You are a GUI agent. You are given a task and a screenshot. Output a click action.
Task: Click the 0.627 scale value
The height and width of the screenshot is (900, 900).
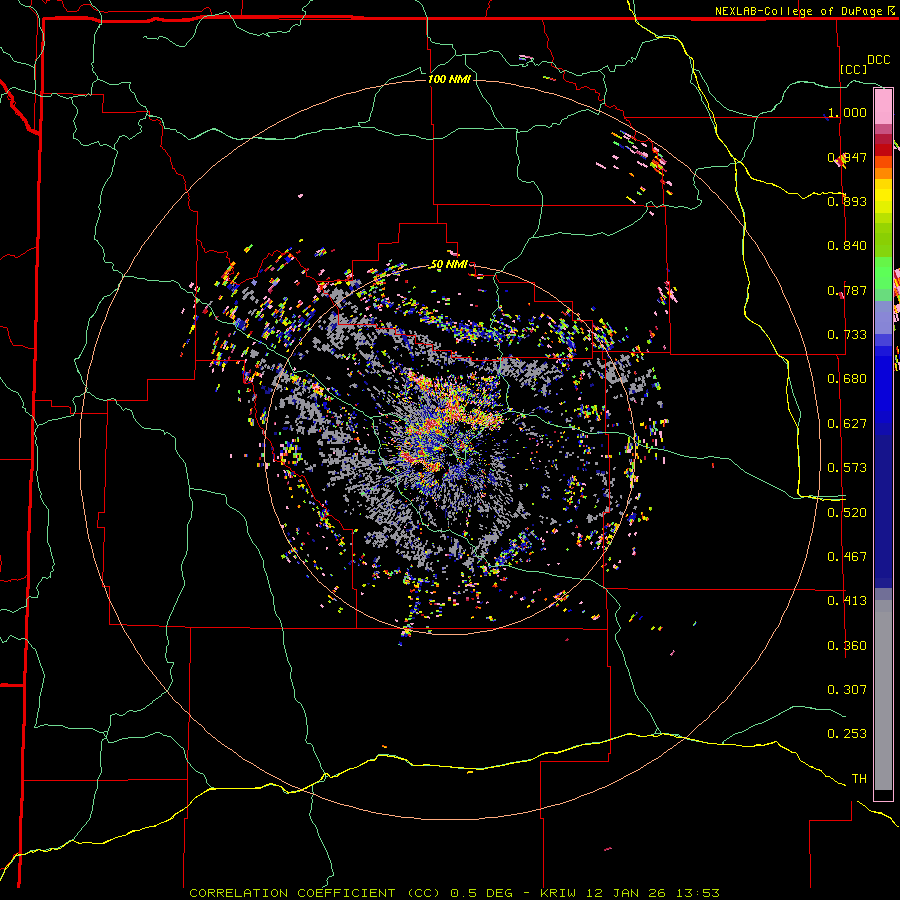pos(847,424)
